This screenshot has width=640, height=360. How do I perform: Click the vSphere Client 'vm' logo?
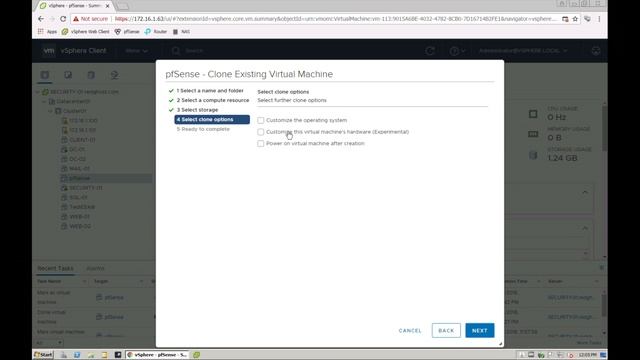pos(49,51)
